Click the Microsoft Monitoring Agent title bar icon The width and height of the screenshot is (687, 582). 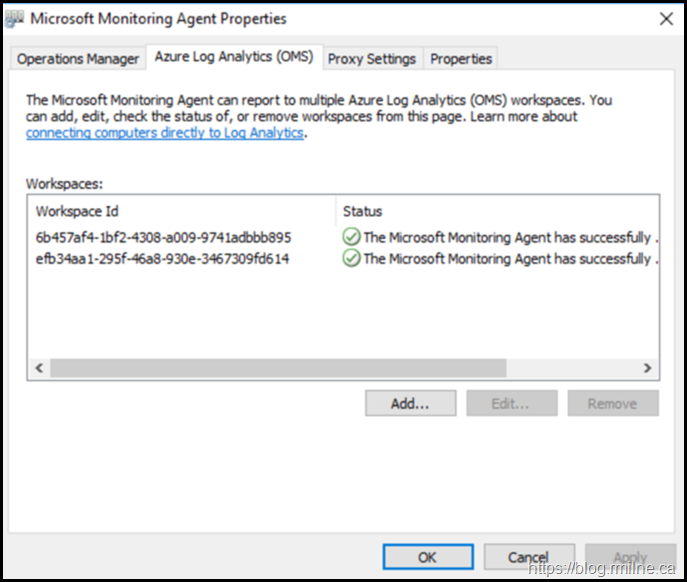click(x=17, y=19)
